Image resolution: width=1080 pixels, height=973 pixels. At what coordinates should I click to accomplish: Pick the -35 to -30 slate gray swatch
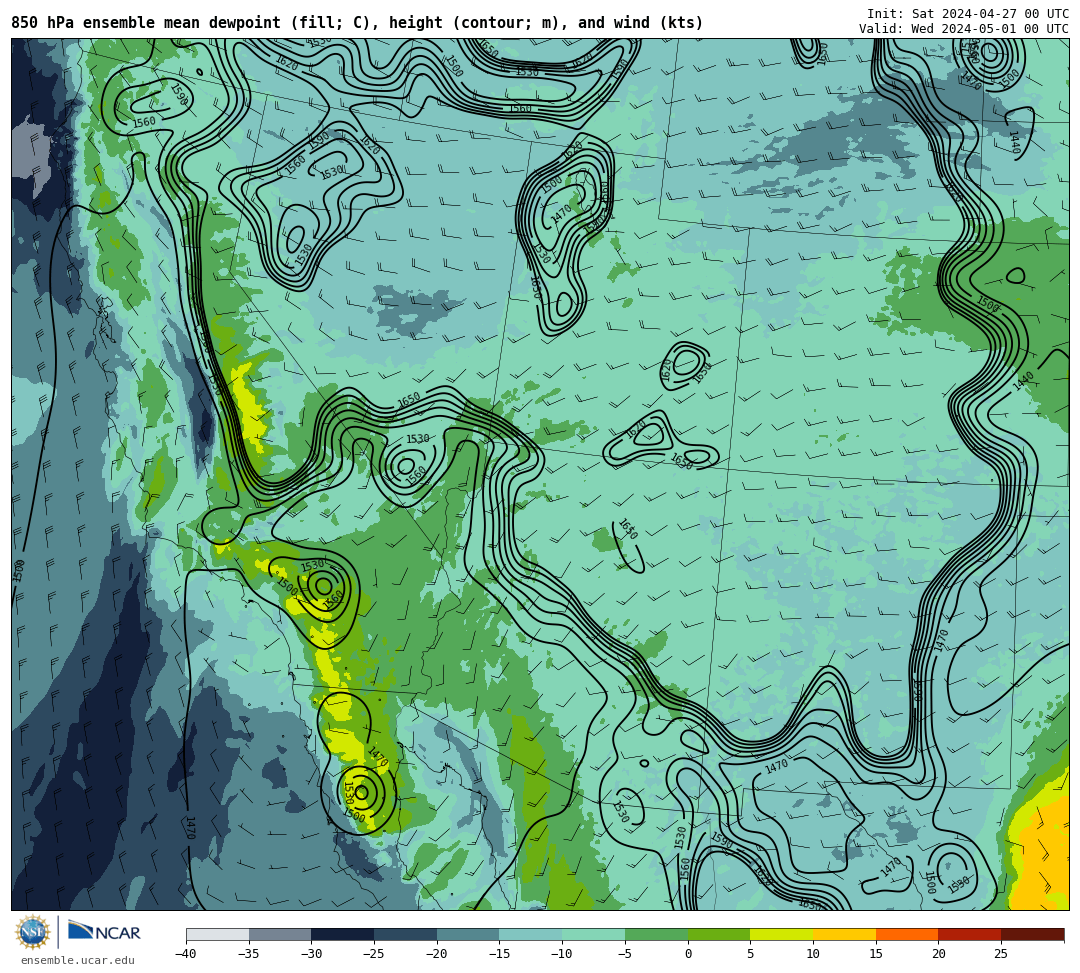[x=280, y=934]
